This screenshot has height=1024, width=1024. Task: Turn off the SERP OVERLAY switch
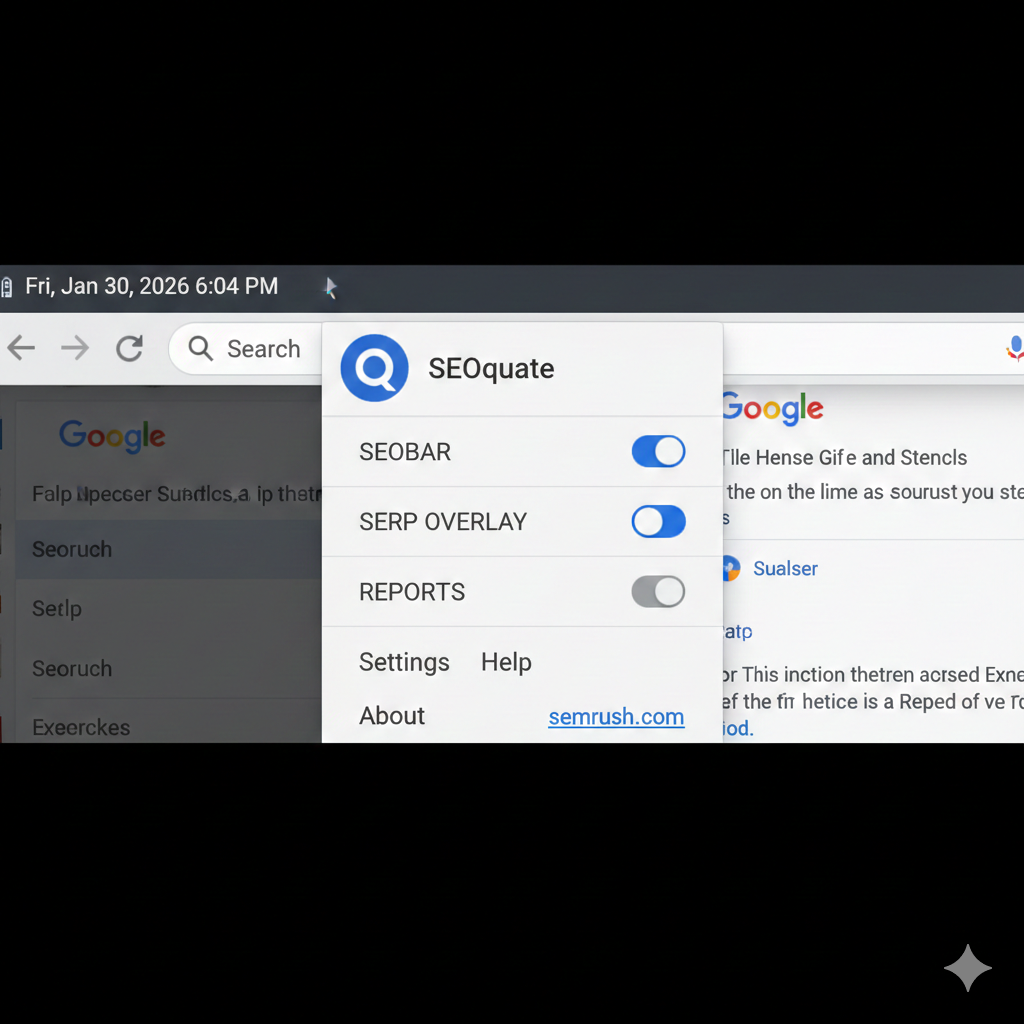coord(658,521)
